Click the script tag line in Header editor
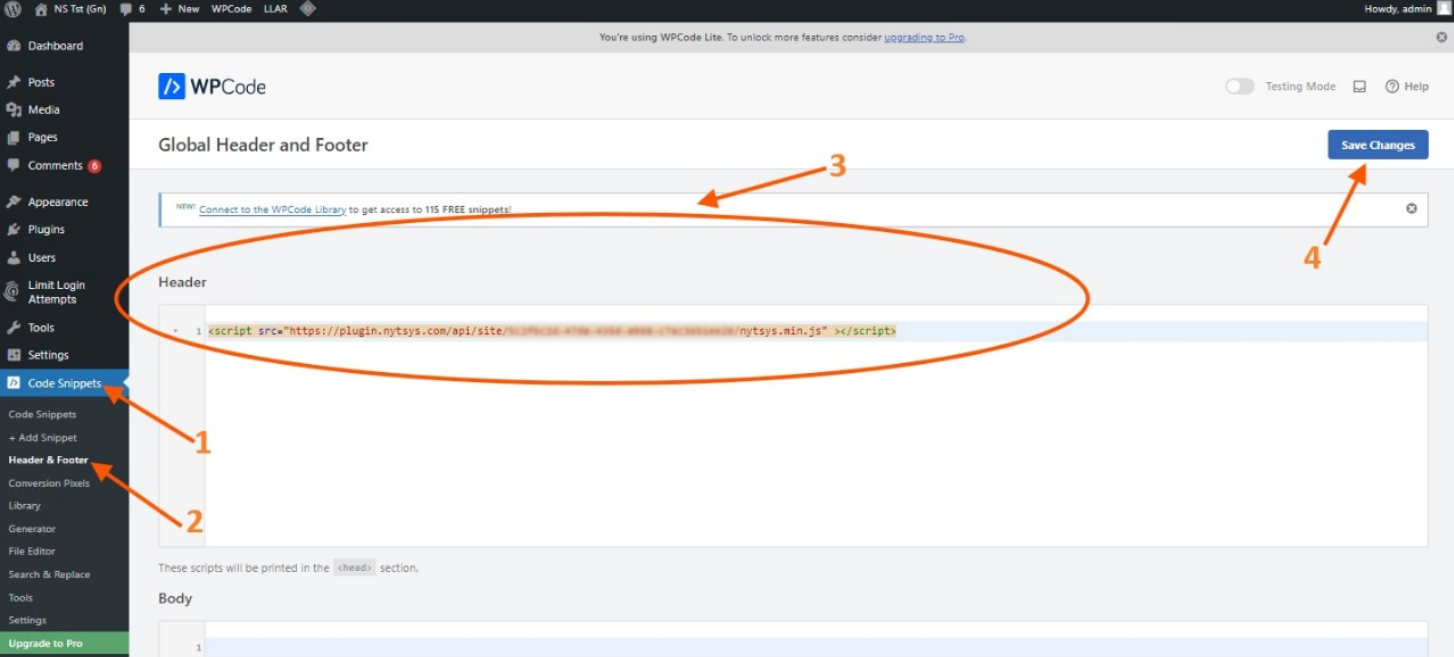Viewport: 1454px width, 657px height. tap(552, 331)
